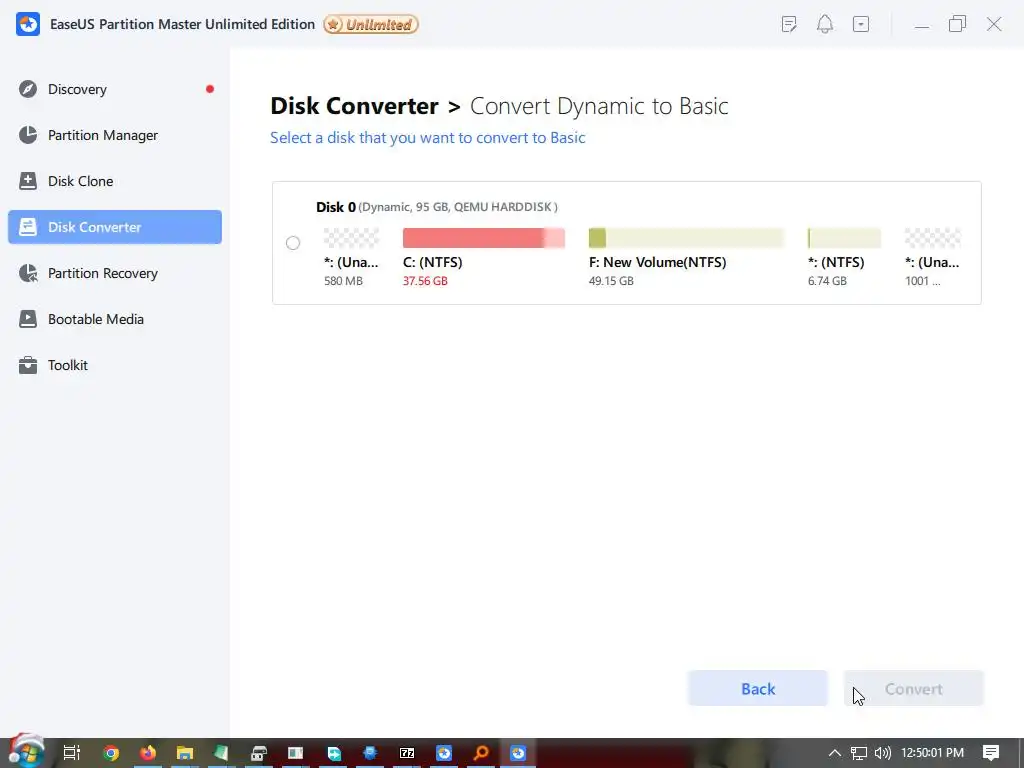This screenshot has width=1024, height=768.
Task: Click the Back button
Action: 758,688
